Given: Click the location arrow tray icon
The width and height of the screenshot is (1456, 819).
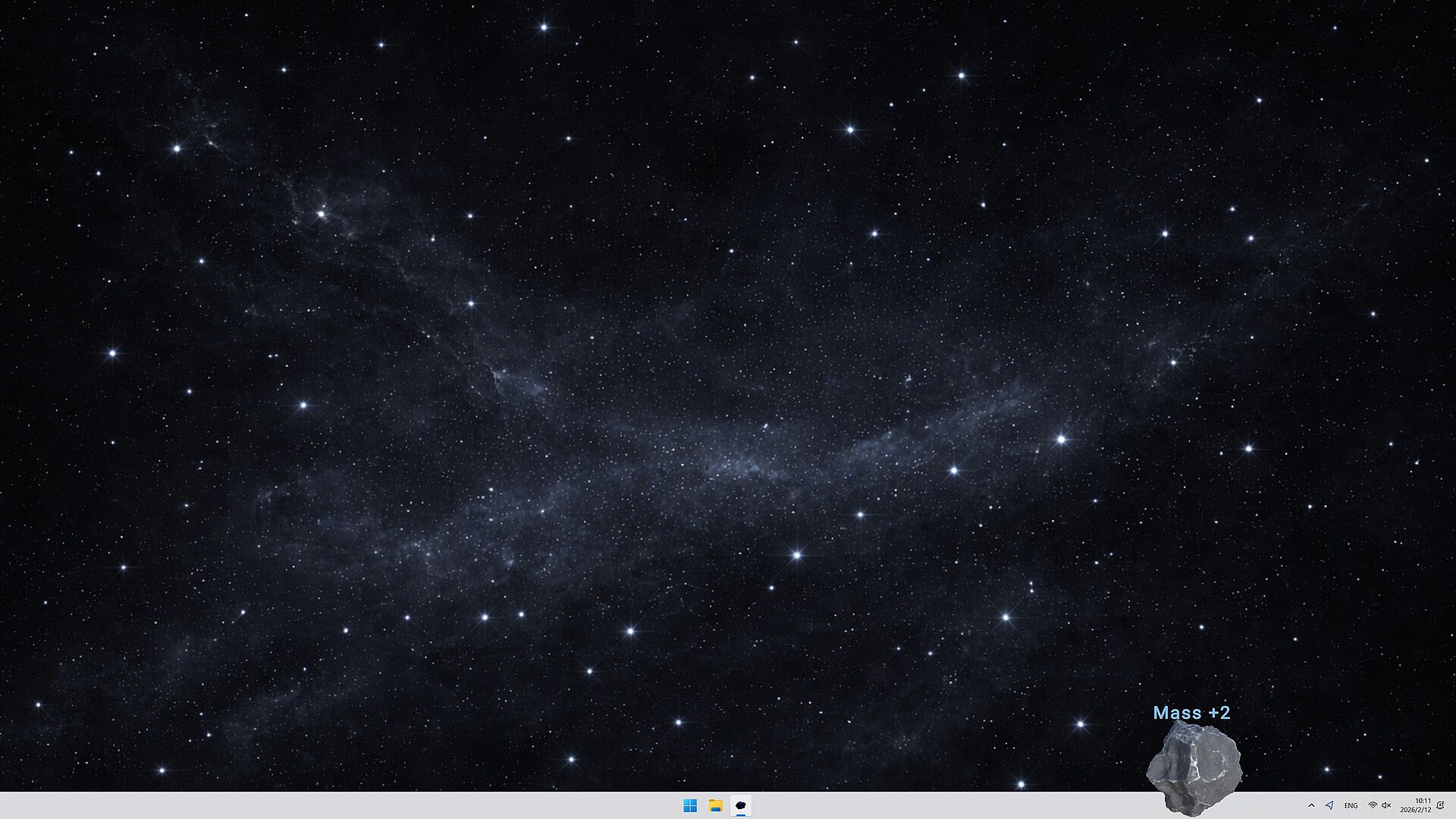Looking at the screenshot, I should pos(1329,805).
